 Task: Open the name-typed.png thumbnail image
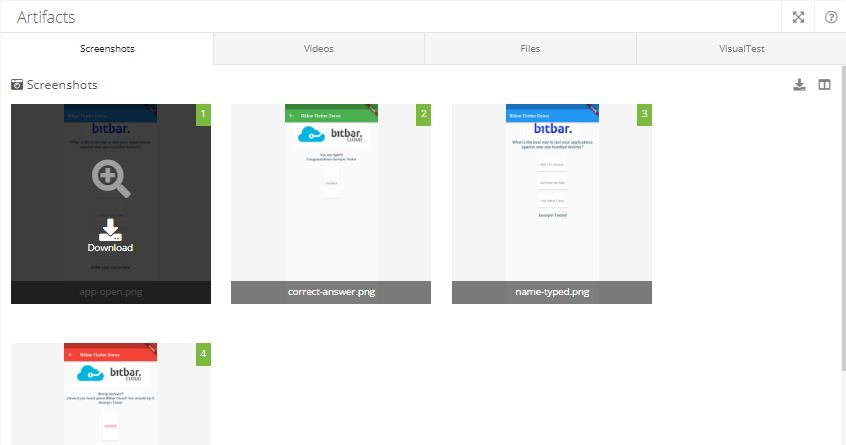click(552, 192)
